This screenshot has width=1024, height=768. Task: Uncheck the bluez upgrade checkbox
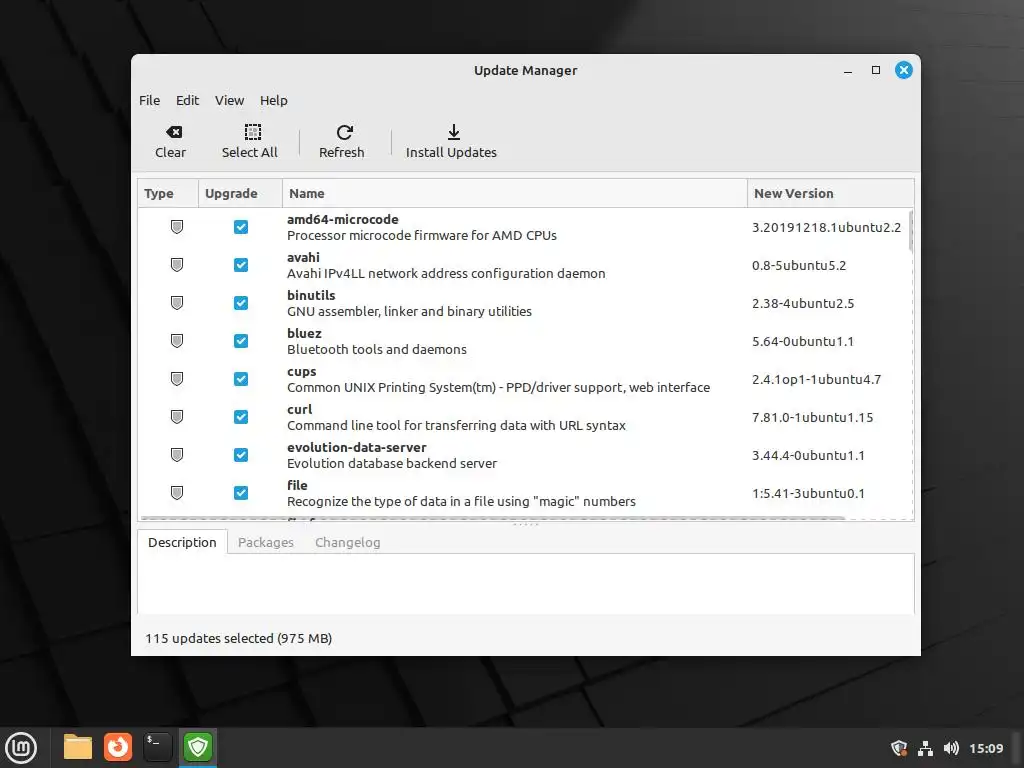[241, 341]
